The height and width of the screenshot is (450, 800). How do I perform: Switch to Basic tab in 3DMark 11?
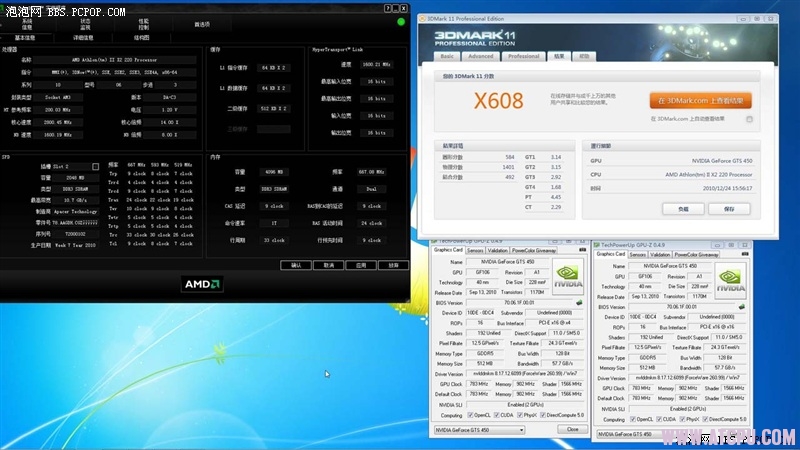click(x=447, y=56)
